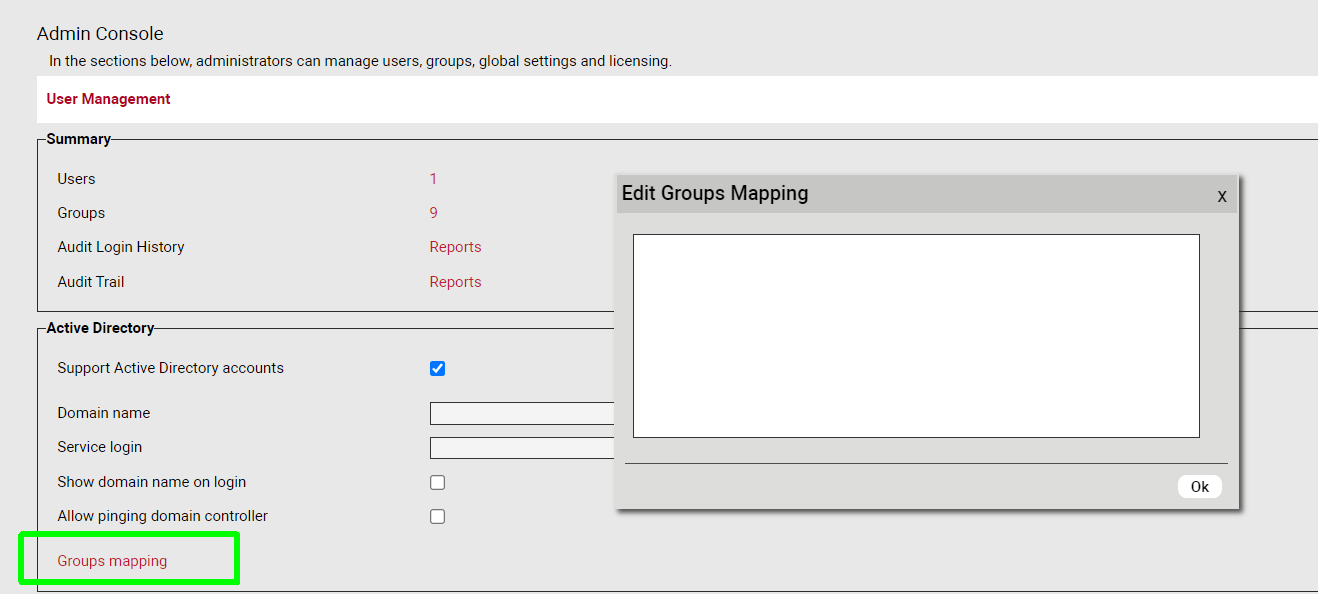This screenshot has width=1318, height=594.
Task: Open Audit Trail Reports link
Action: (455, 282)
